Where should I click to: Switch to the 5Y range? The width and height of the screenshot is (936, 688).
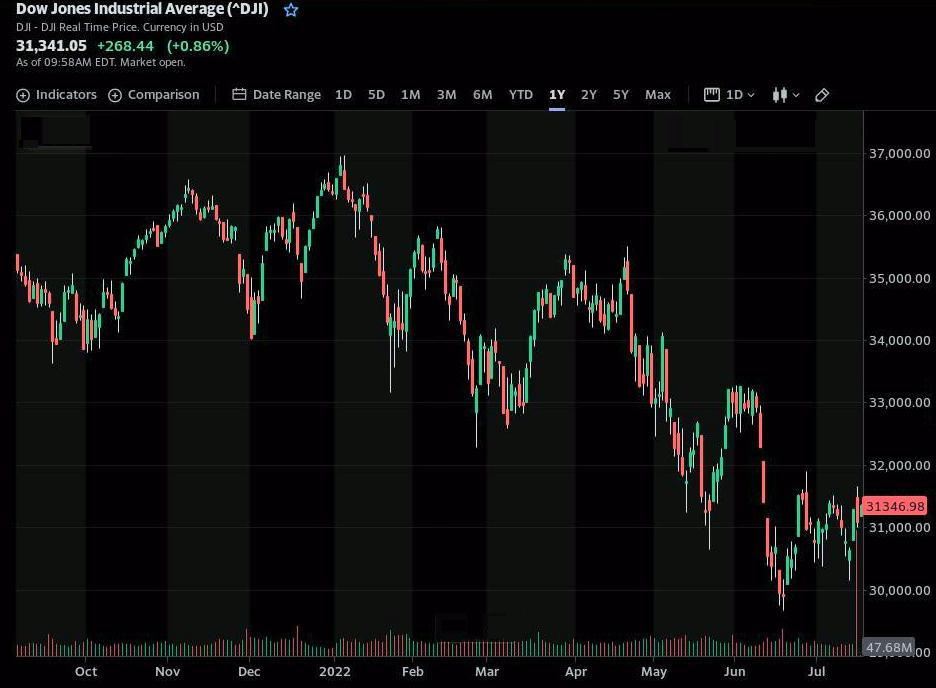621,95
